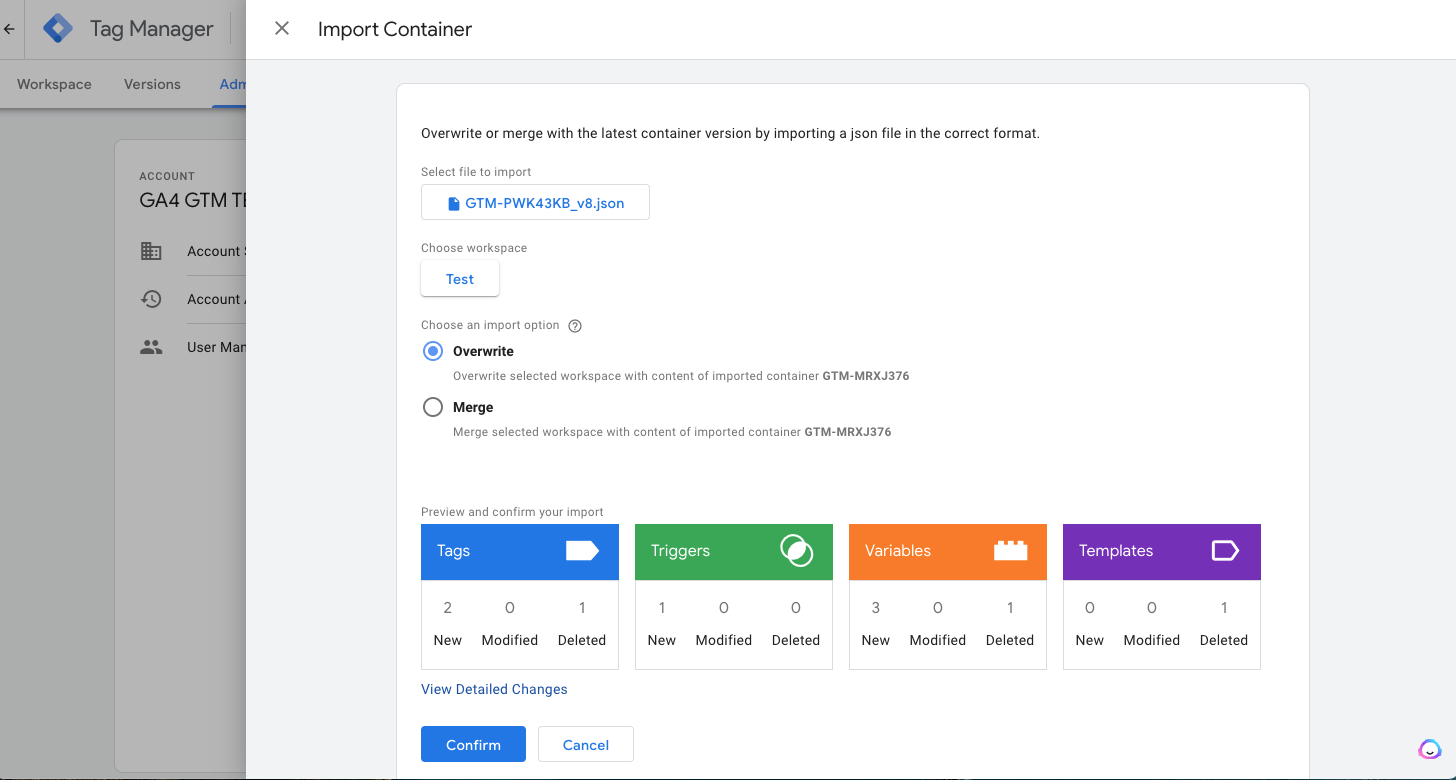Switch to the Versions tab
1456x780 pixels.
152,84
